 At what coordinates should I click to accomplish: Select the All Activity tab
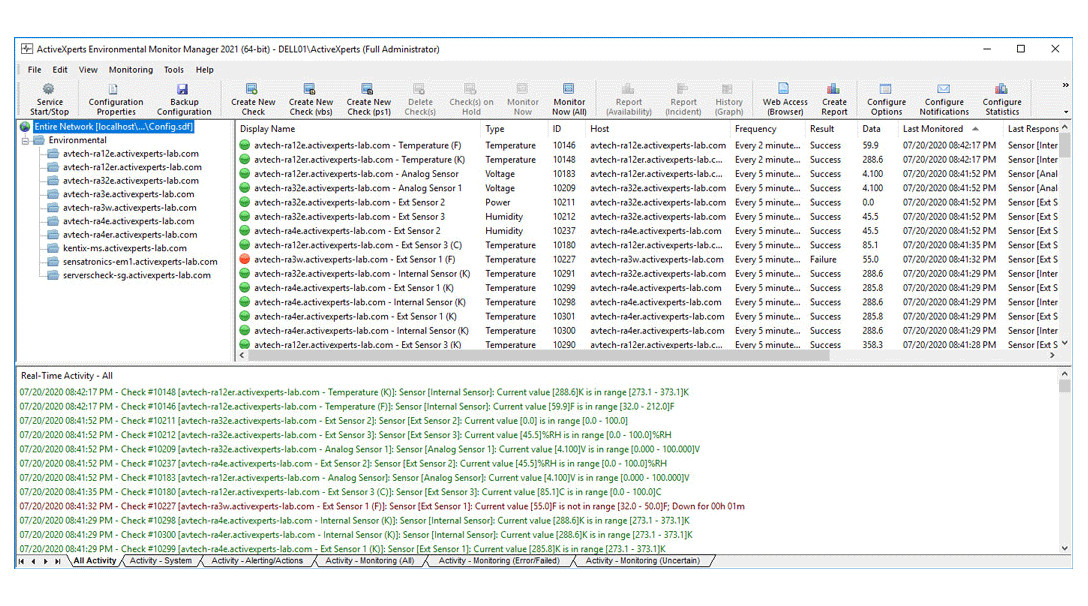[94, 561]
